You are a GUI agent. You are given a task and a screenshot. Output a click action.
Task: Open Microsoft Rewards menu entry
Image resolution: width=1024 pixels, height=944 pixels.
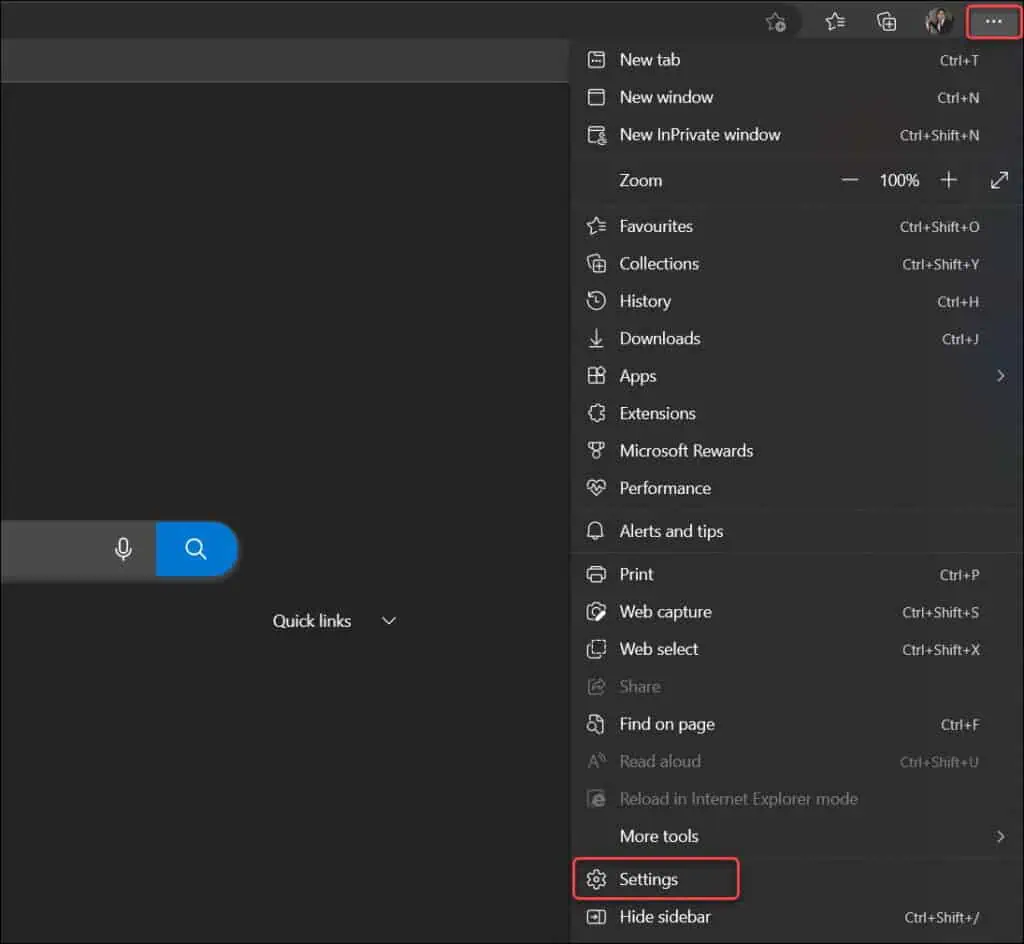[797, 450]
